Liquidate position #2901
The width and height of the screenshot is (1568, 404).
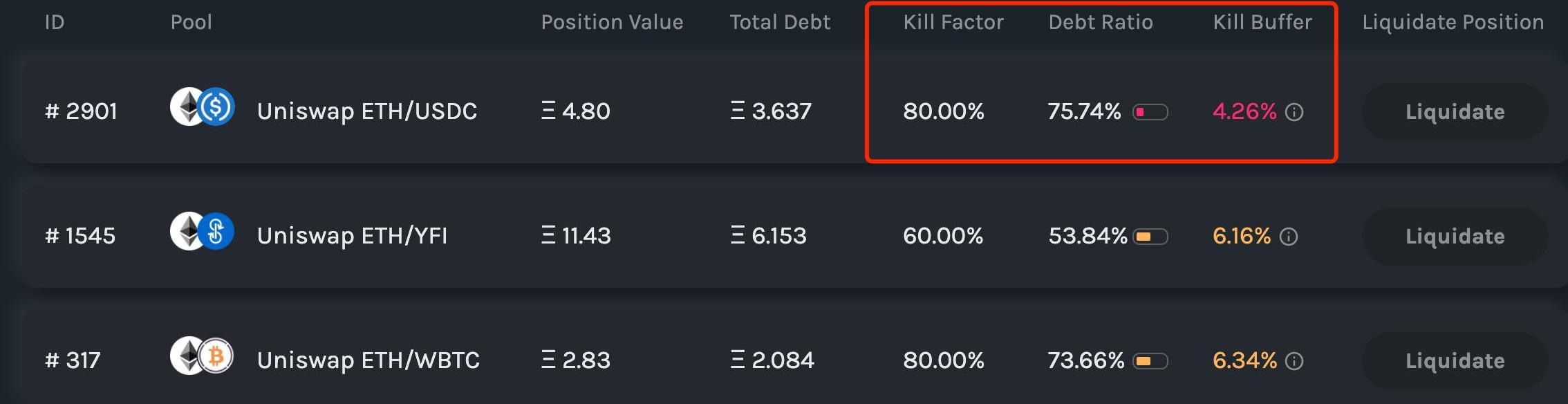[x=1455, y=112]
